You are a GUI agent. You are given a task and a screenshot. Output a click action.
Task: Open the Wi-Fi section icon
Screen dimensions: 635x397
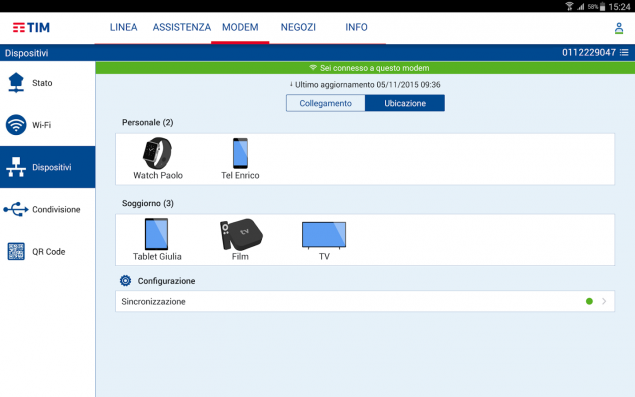16,125
